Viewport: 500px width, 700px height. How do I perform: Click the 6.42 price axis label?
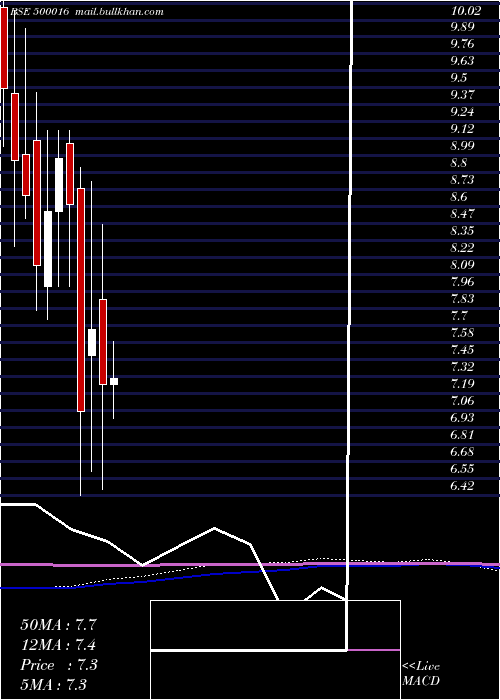pos(462,485)
